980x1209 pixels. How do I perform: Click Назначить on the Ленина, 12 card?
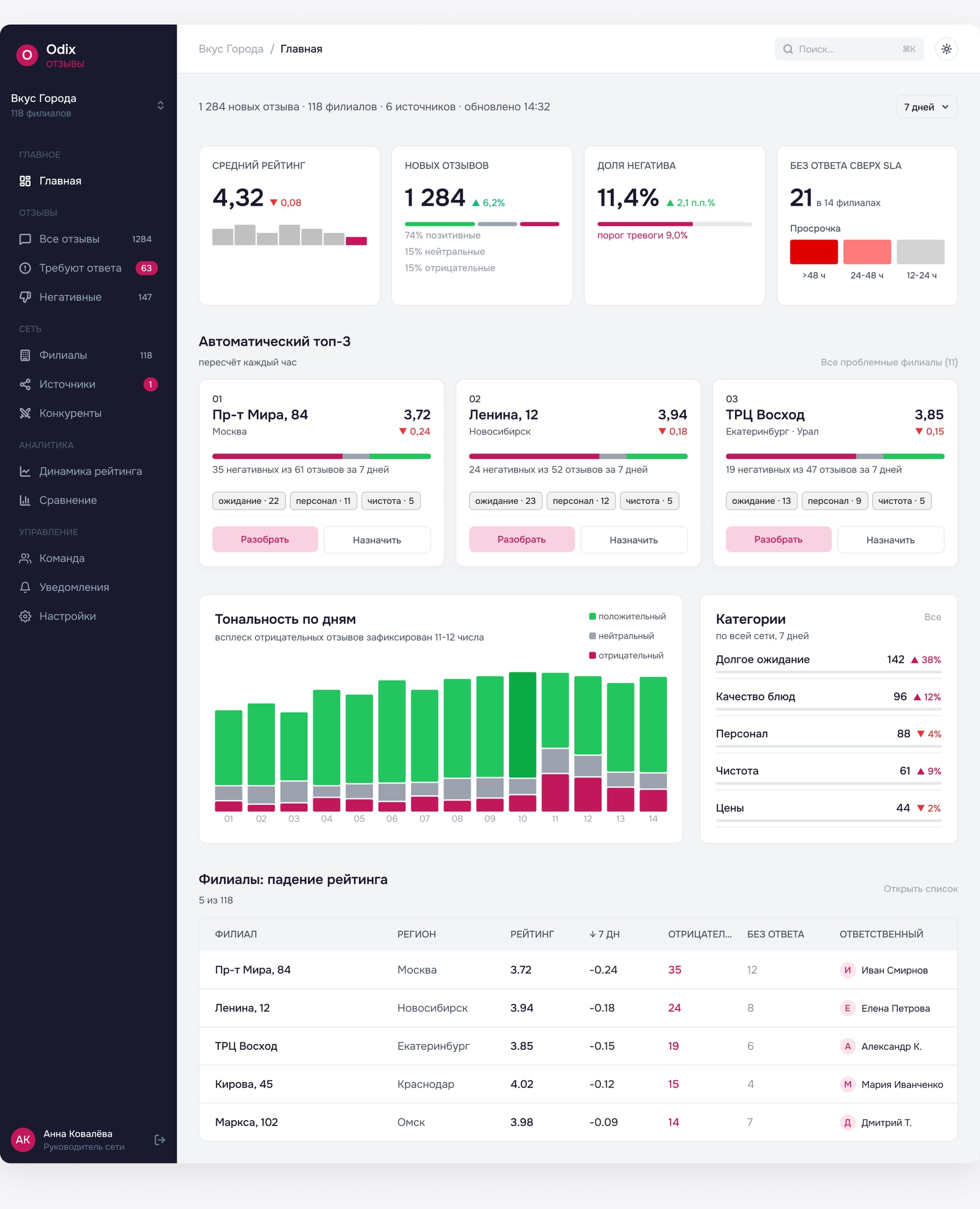[x=634, y=540]
